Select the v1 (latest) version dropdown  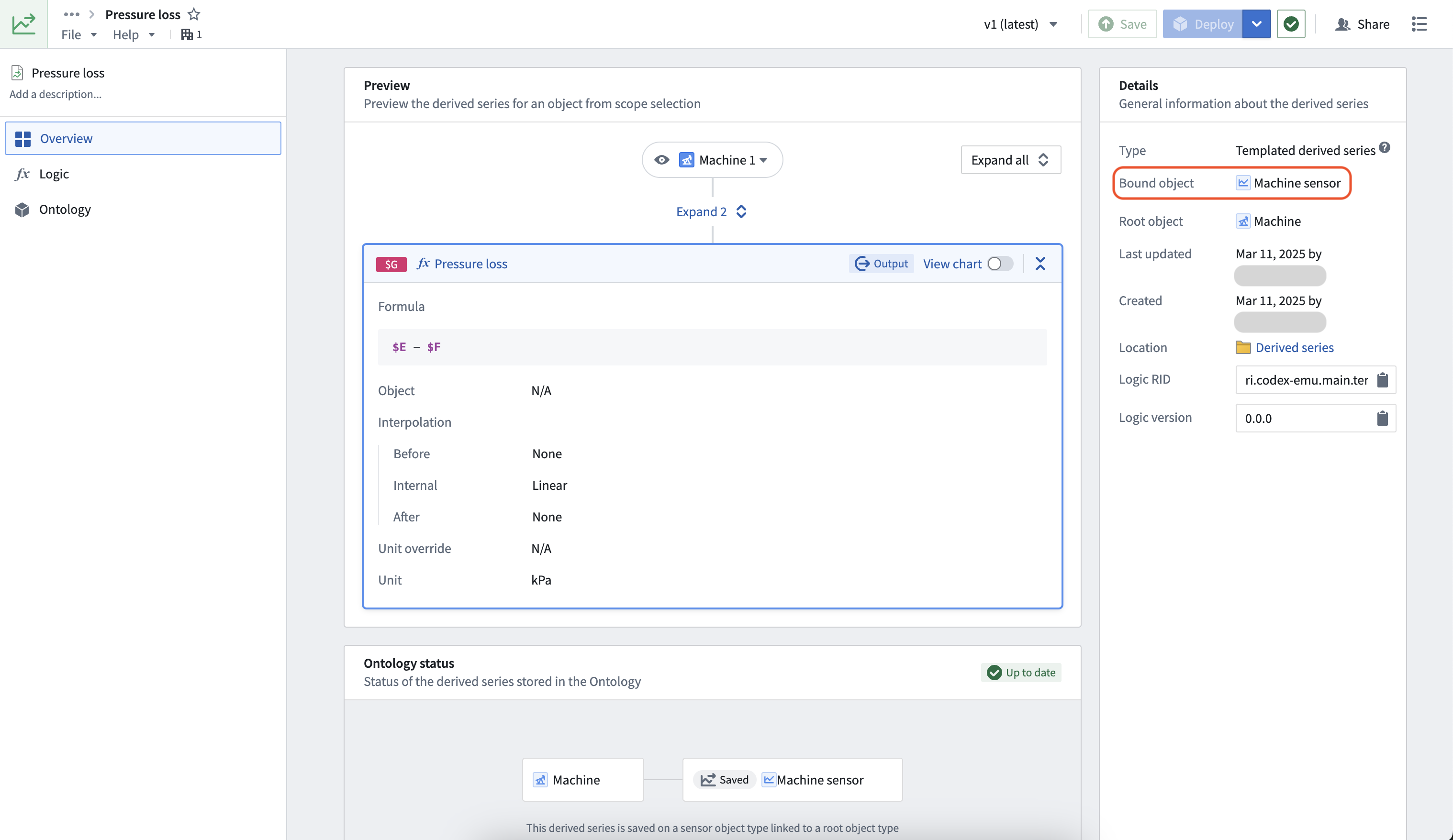pos(1020,24)
